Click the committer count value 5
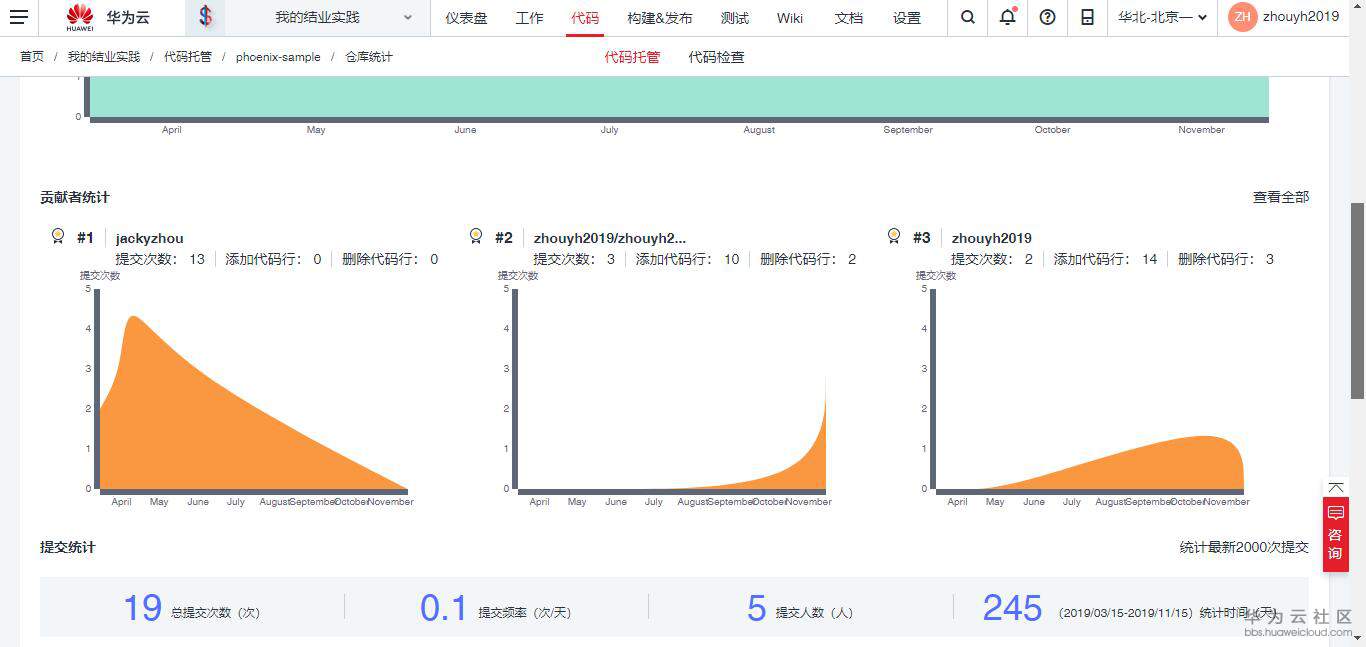The width and height of the screenshot is (1366, 647). point(756,607)
